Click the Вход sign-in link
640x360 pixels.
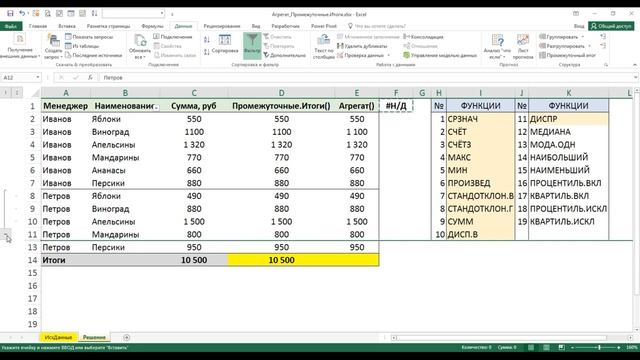coord(579,26)
